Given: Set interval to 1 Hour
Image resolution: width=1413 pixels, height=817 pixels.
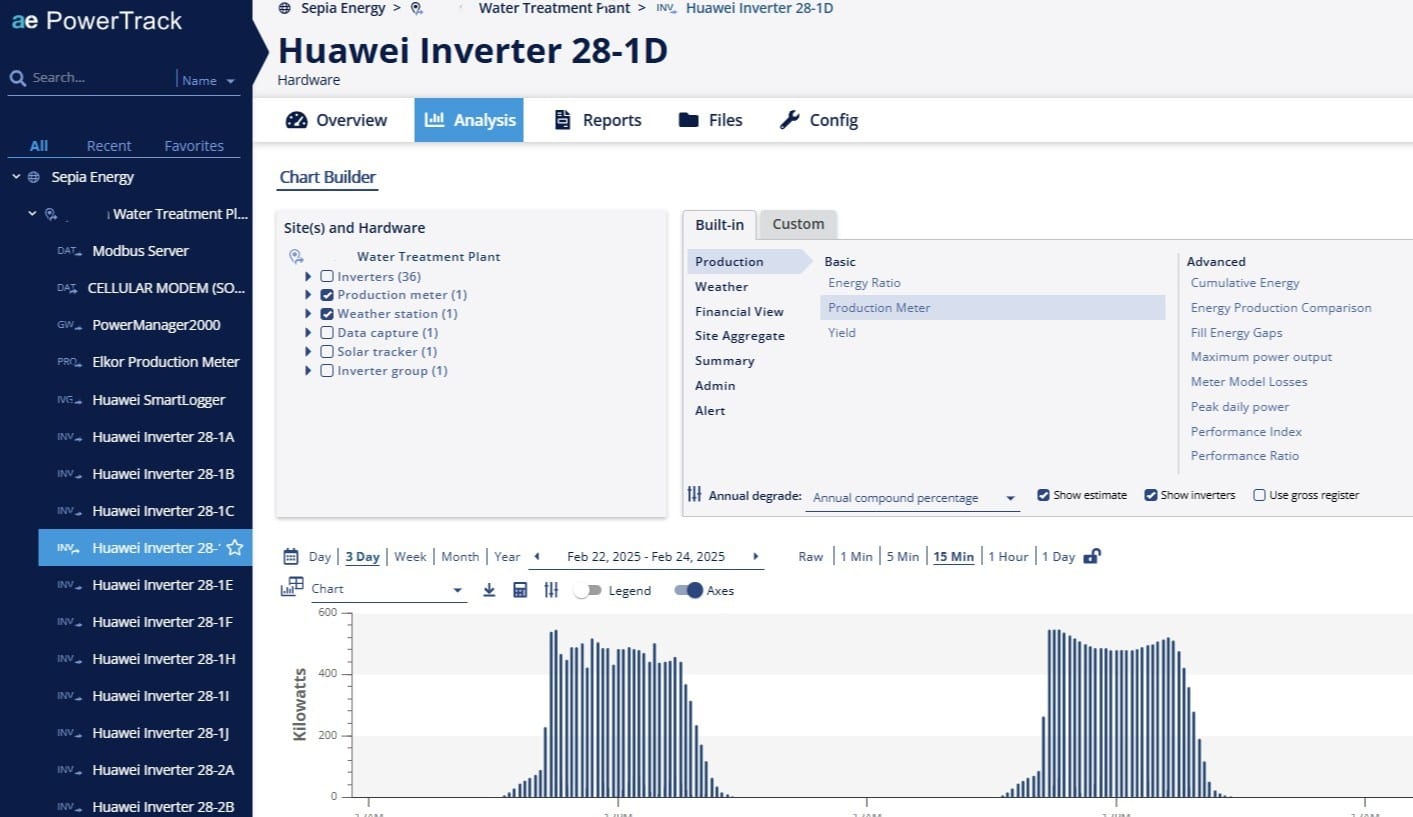Looking at the screenshot, I should (x=1008, y=557).
